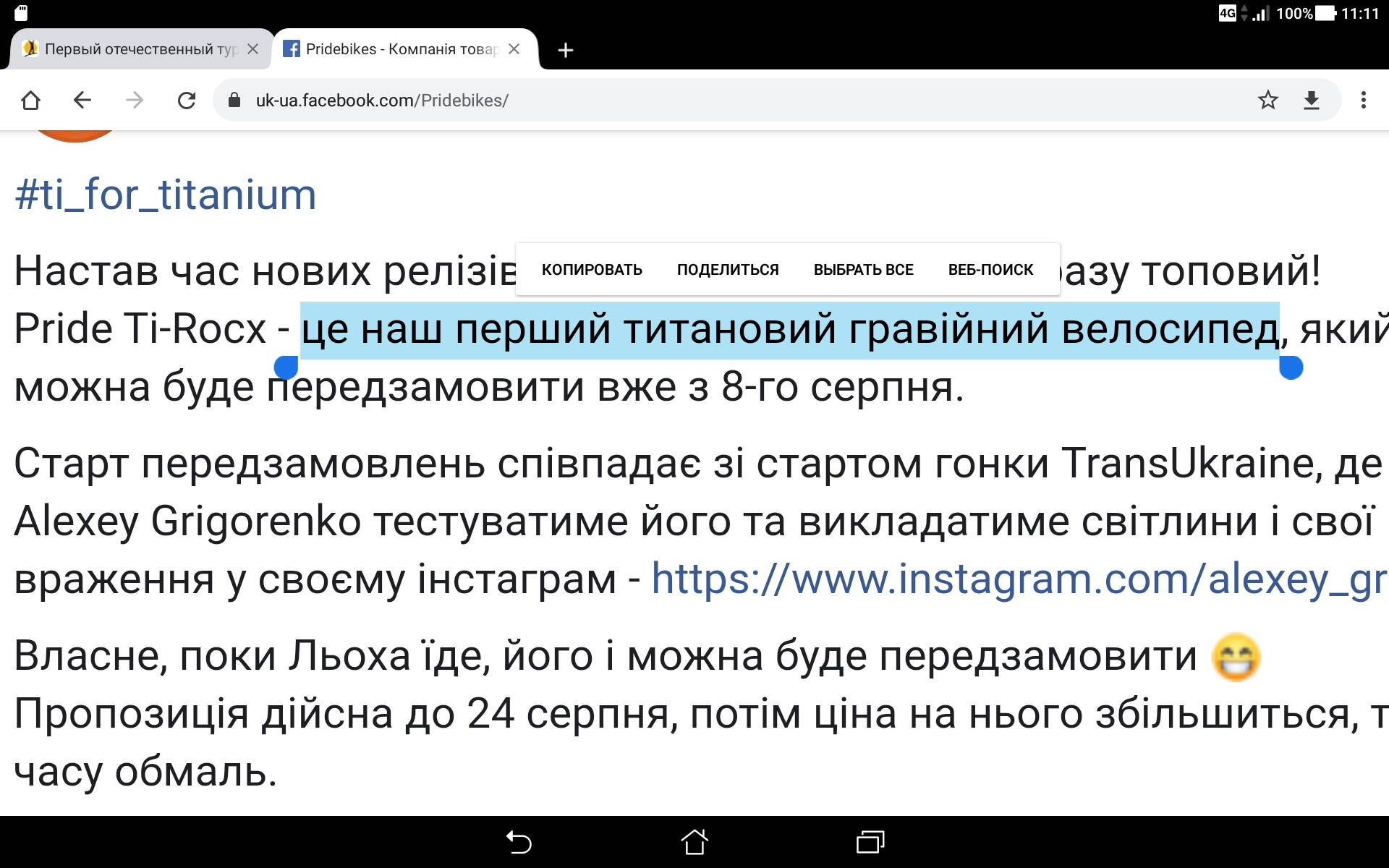Open the three-dot browser menu
The height and width of the screenshot is (868, 1389).
1364,100
